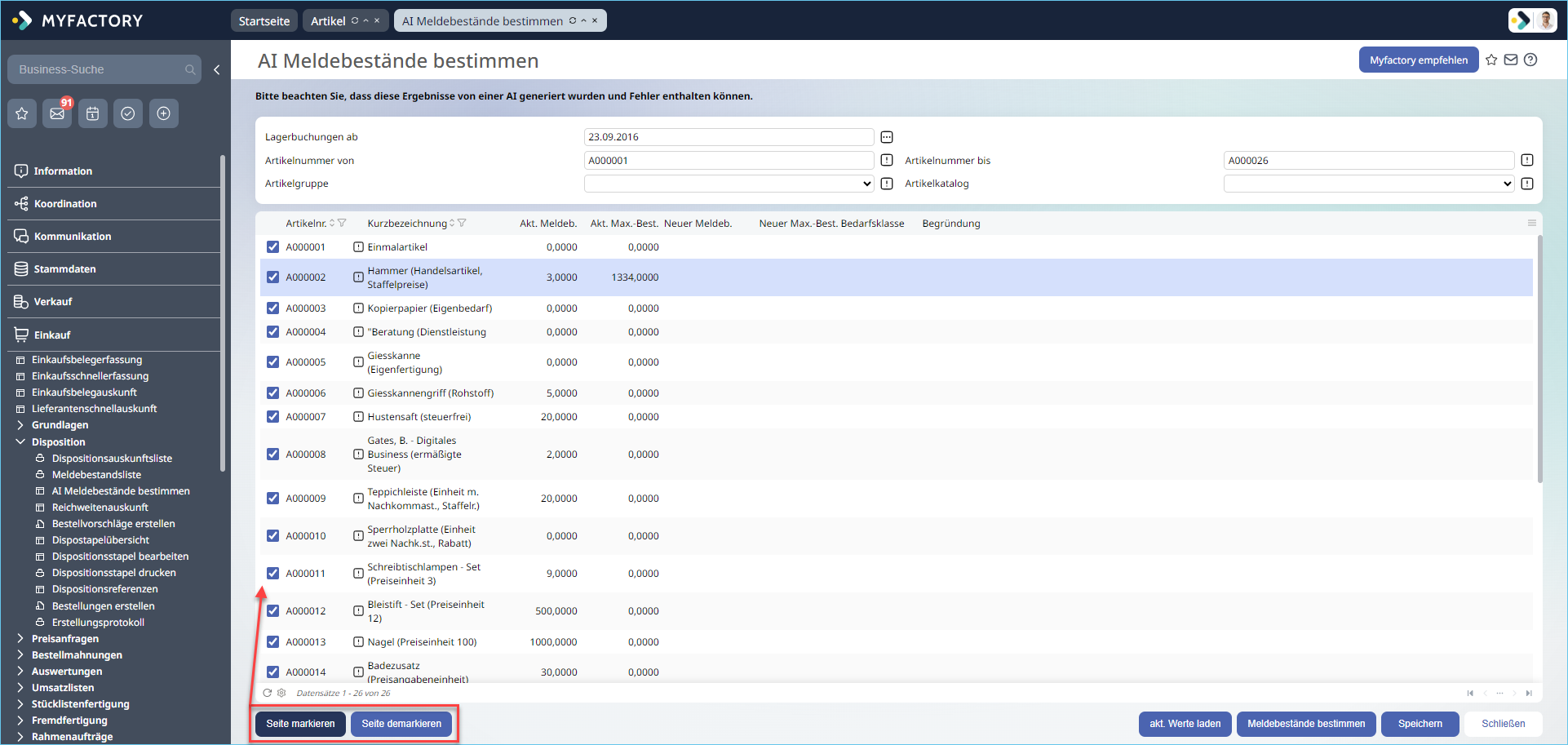Click the Meldebestände bestimmen button
Screen dimensions: 1568x745
pos(1306,724)
